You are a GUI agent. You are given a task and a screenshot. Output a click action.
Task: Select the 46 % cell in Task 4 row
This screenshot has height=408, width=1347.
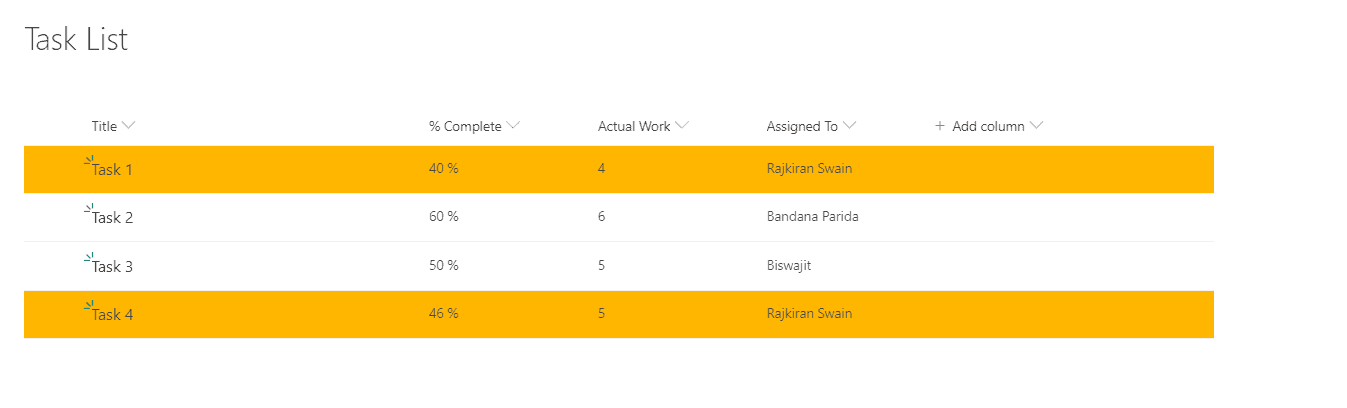[444, 313]
